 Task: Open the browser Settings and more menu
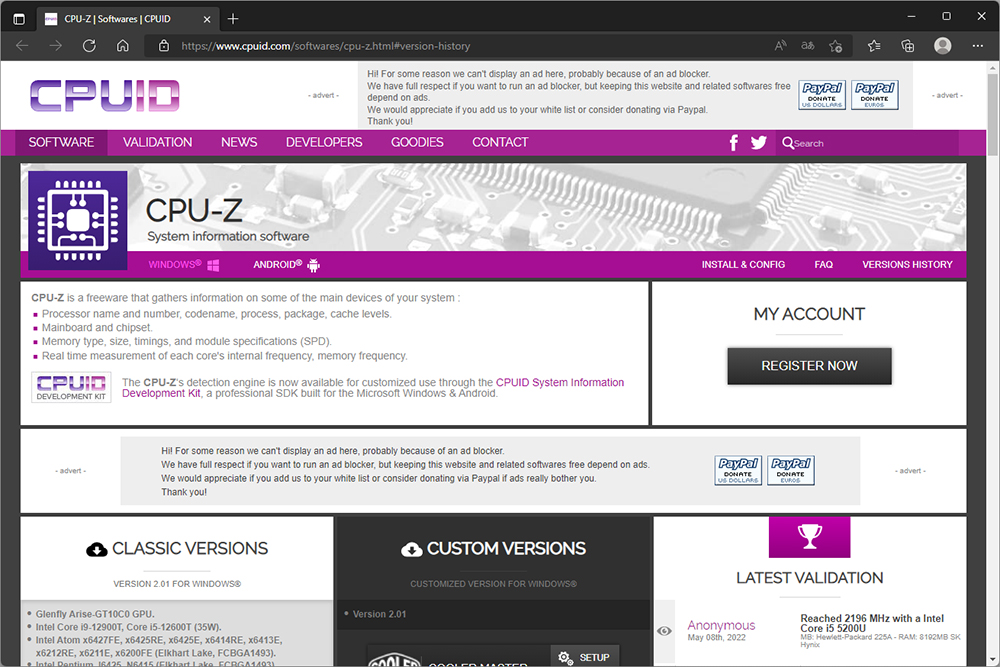point(978,46)
